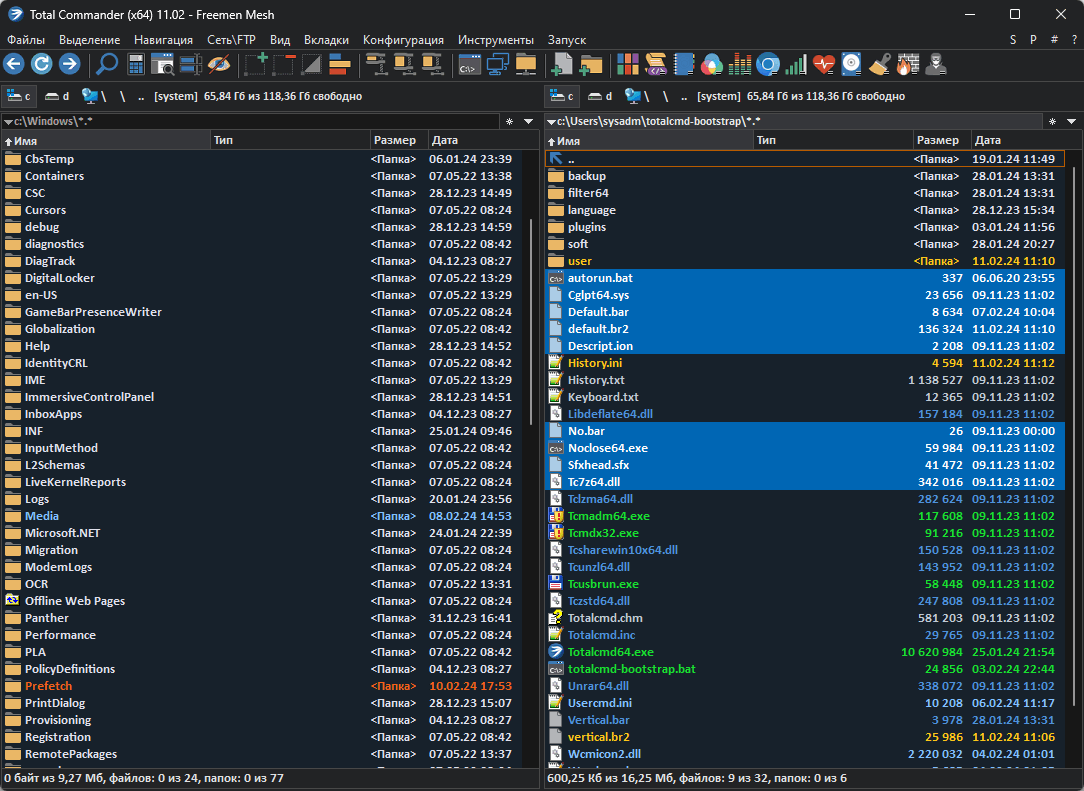Screen dimensions: 1084x791
Task: Open the command prompt toolbar icon
Action: [x=468, y=65]
